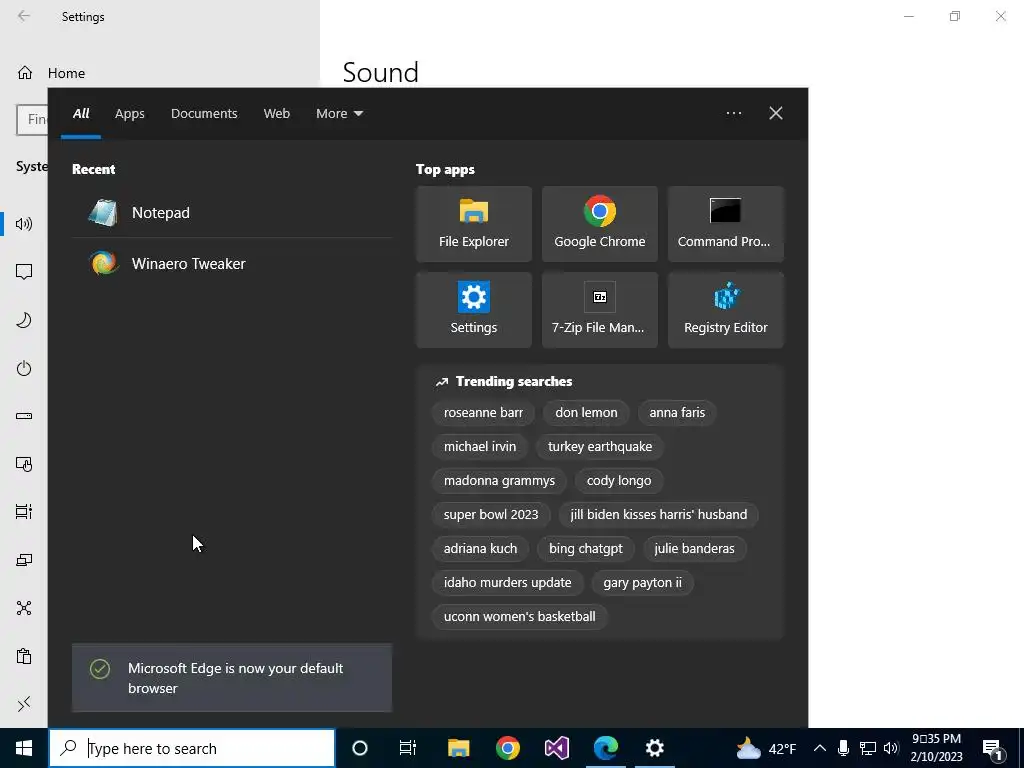
Task: Search trending term idaho murders update
Action: (x=507, y=583)
